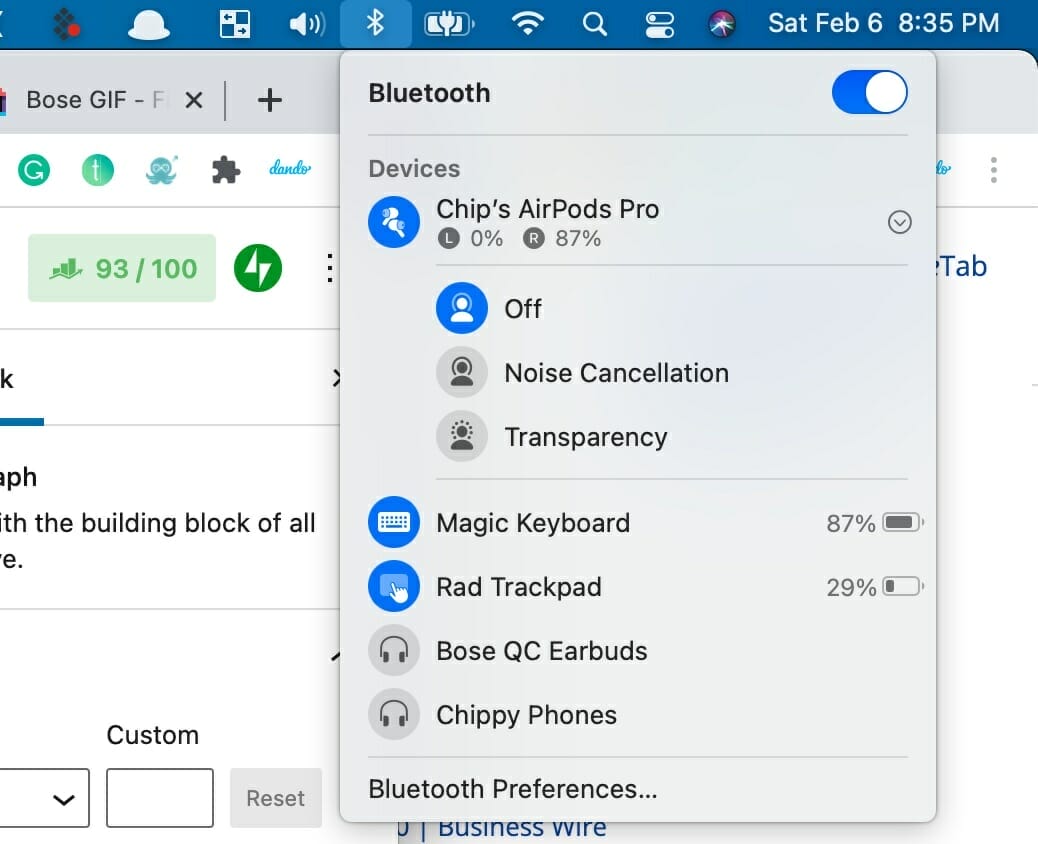Open Spotlight search in menu bar
The width and height of the screenshot is (1038, 844).
595,24
